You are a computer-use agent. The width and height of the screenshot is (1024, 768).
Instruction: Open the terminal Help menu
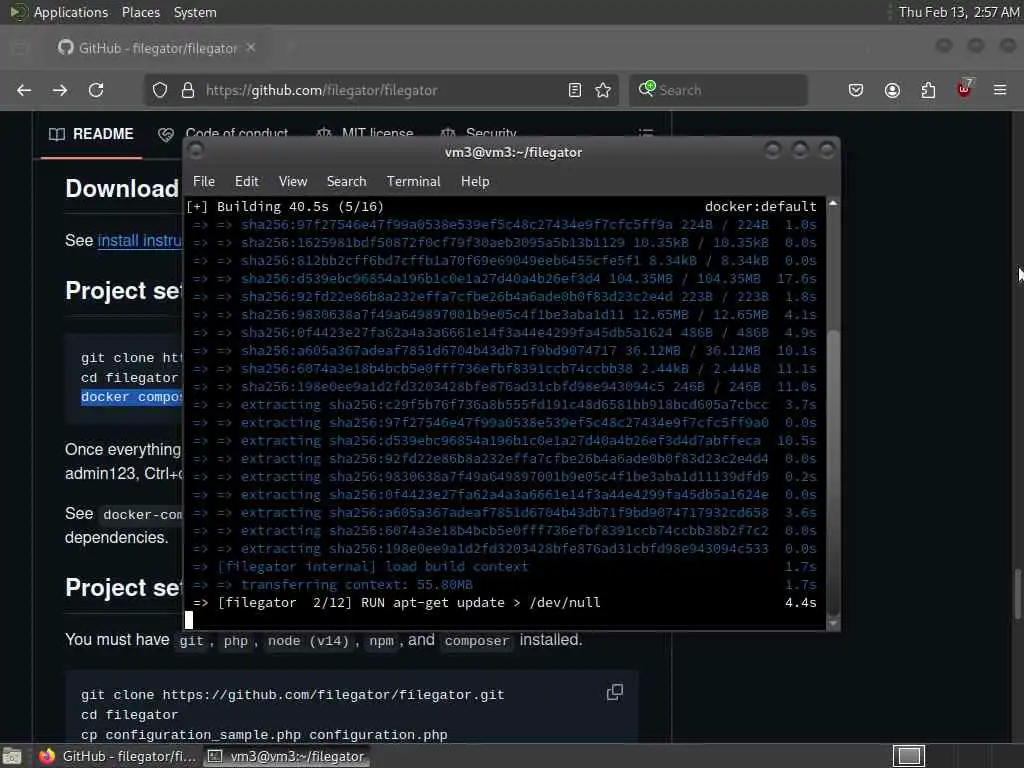pos(475,182)
